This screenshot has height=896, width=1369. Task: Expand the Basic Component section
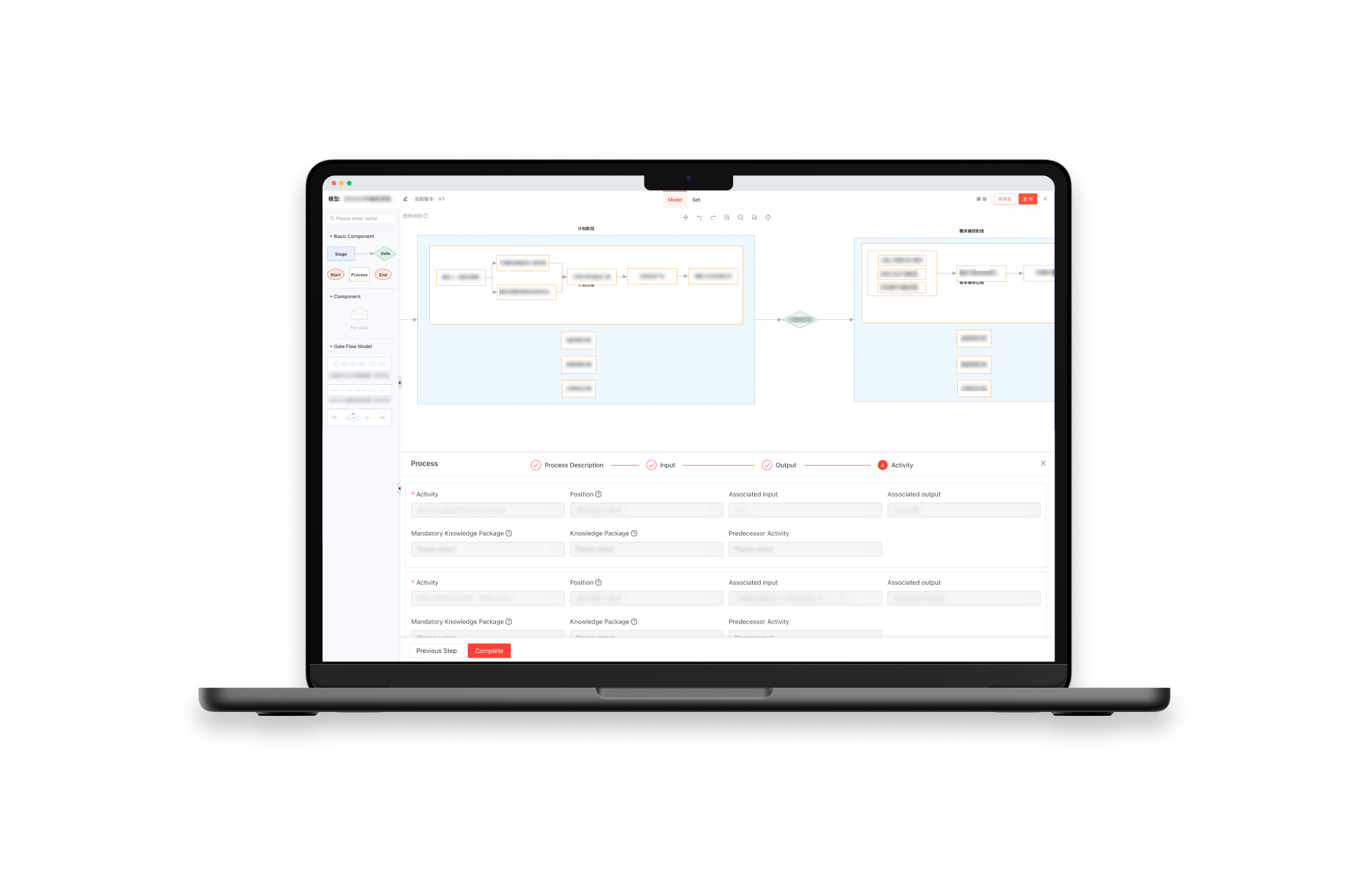click(x=332, y=236)
